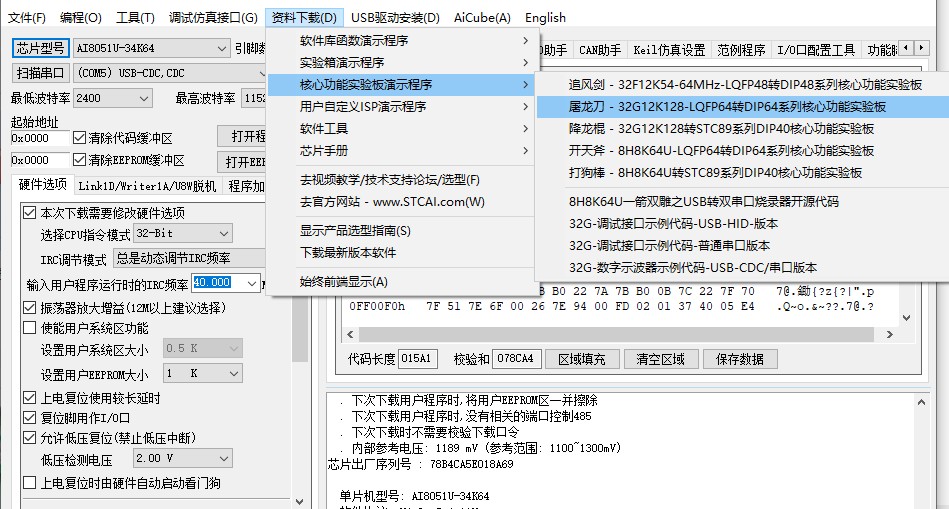Toggle 复位脚用作I/O口 checkbox

(29, 418)
